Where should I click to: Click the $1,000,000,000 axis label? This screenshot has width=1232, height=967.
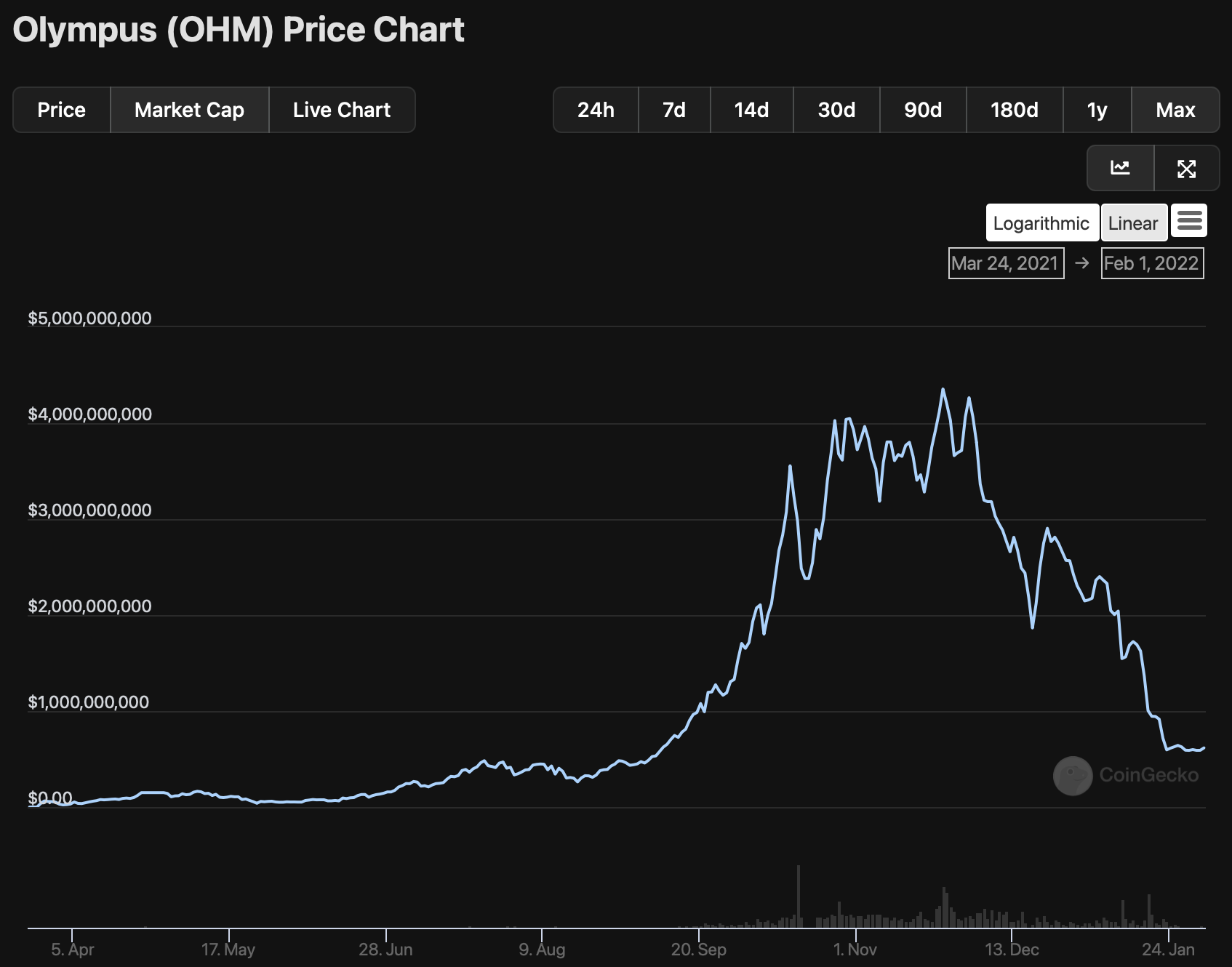tap(88, 702)
